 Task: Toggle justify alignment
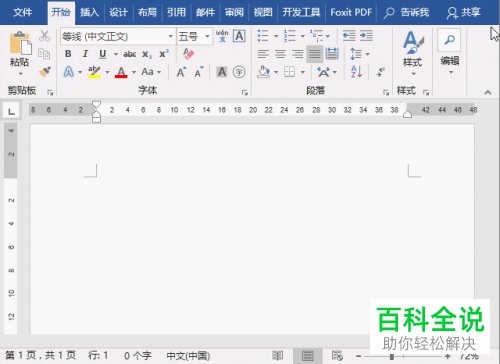tap(315, 54)
